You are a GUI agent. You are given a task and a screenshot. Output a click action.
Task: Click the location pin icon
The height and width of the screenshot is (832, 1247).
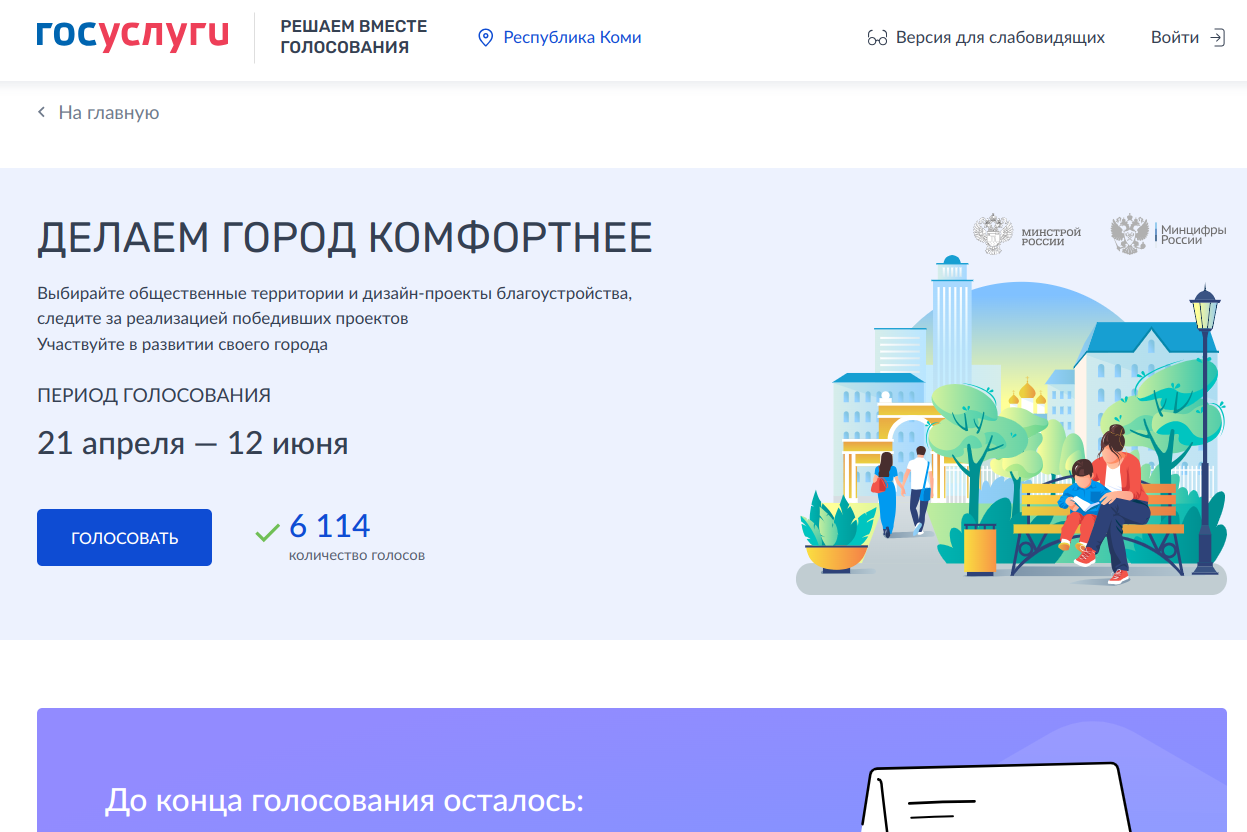[x=486, y=38]
